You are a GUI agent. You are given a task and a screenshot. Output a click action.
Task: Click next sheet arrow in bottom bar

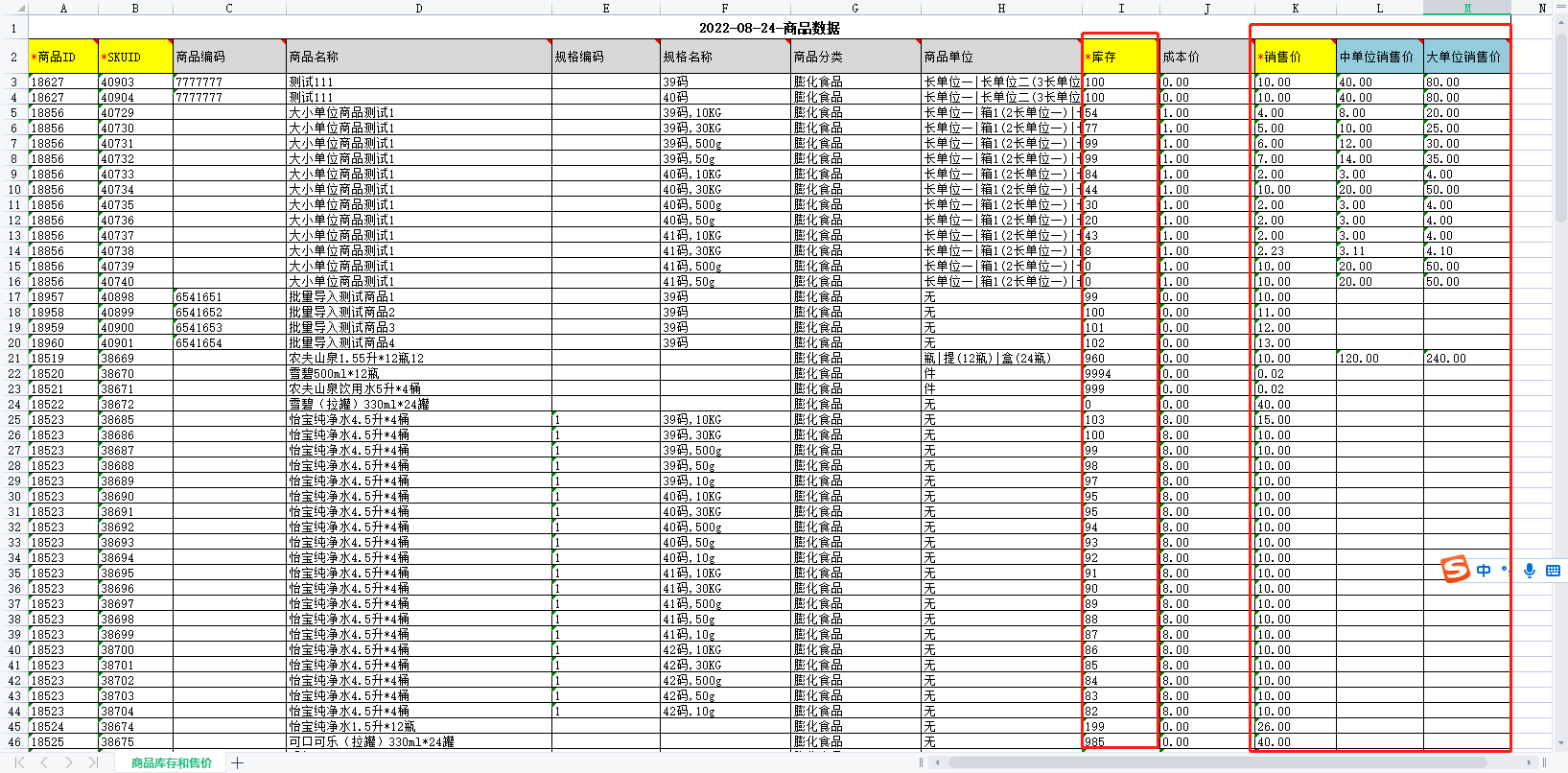tap(69, 762)
